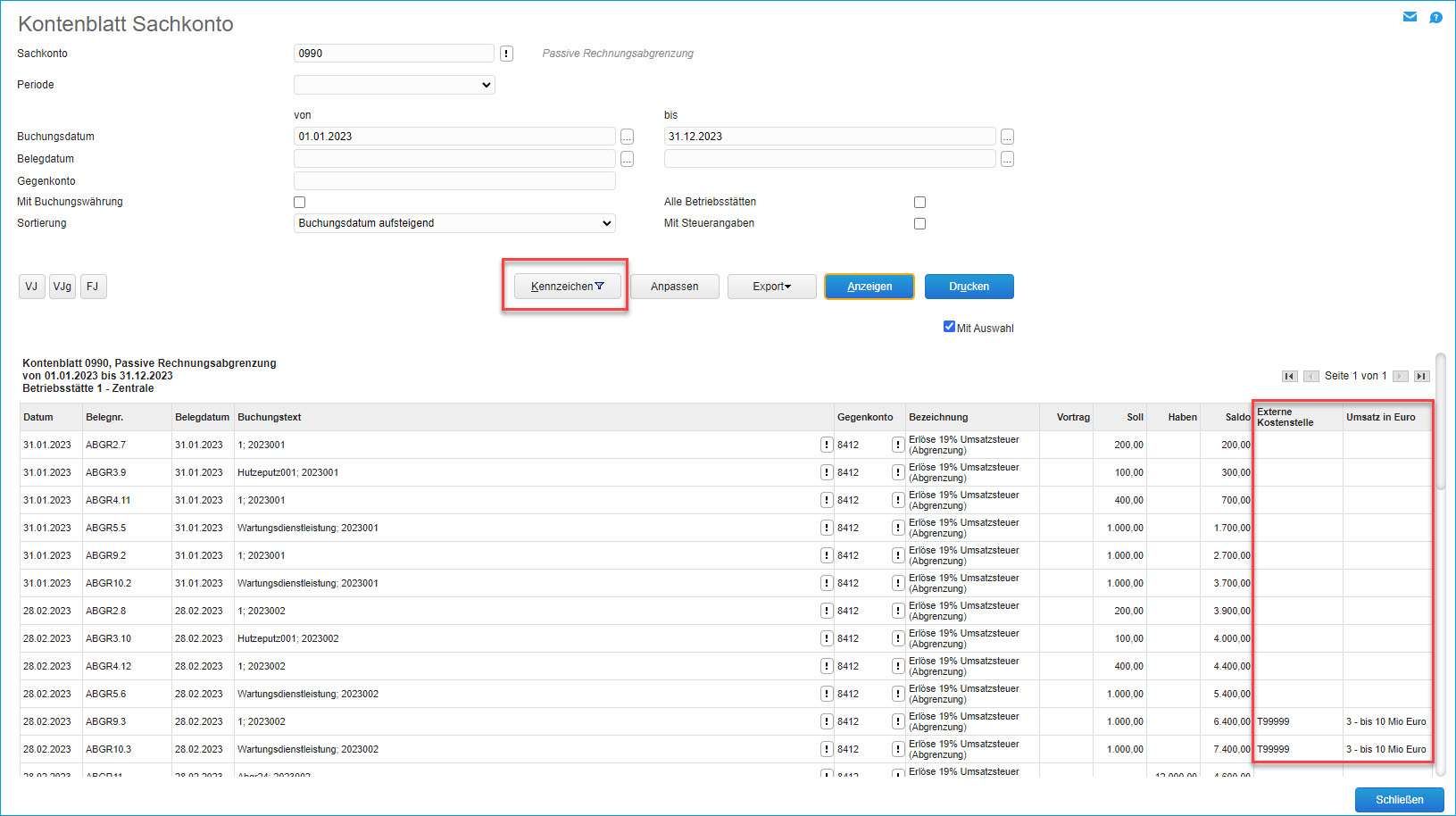This screenshot has height=816, width=1456.
Task: Open Sachkonto 0990 info icon
Action: pyautogui.click(x=506, y=54)
